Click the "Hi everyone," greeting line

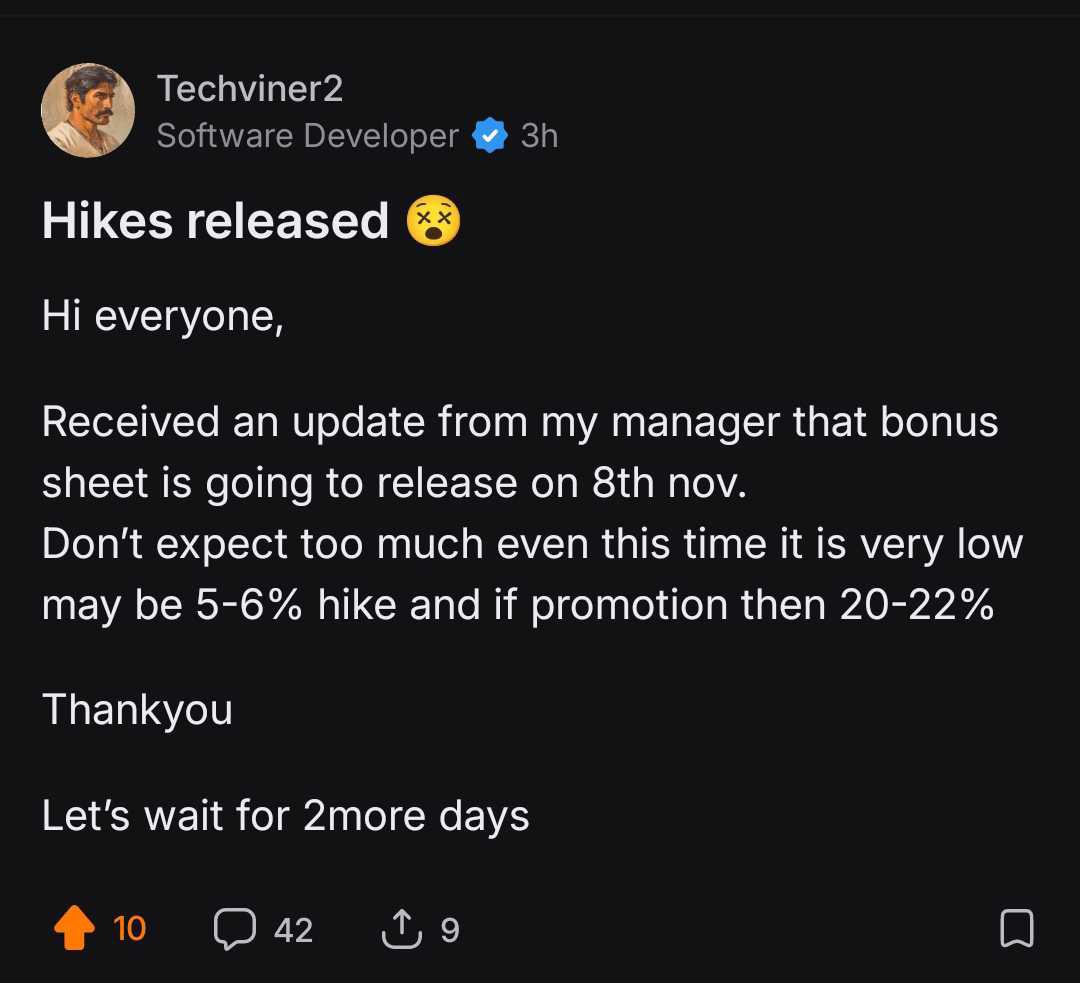click(163, 316)
